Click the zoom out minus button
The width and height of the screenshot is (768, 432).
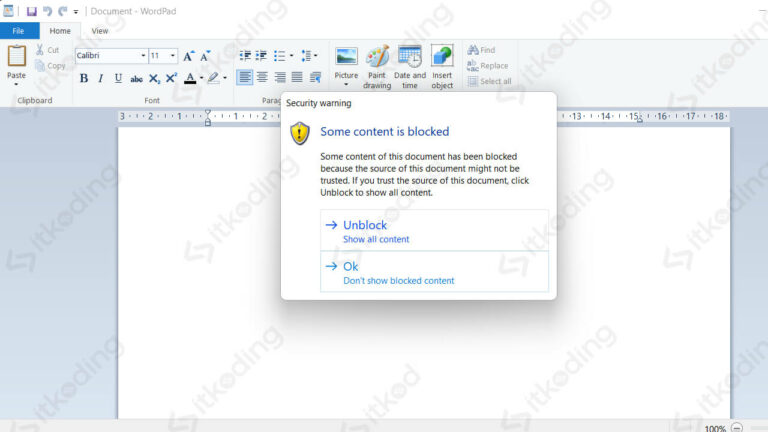tap(737, 428)
